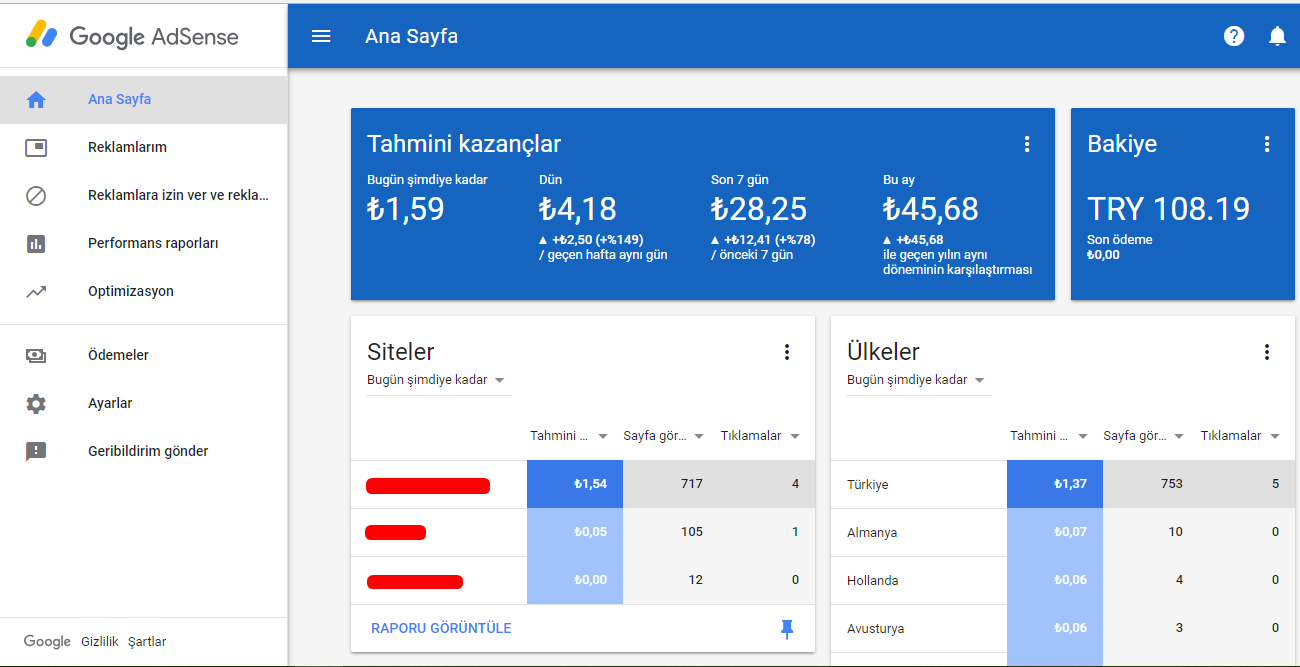The image size is (1300, 667).
Task: Open the Şartlar terms link
Action: 147,642
